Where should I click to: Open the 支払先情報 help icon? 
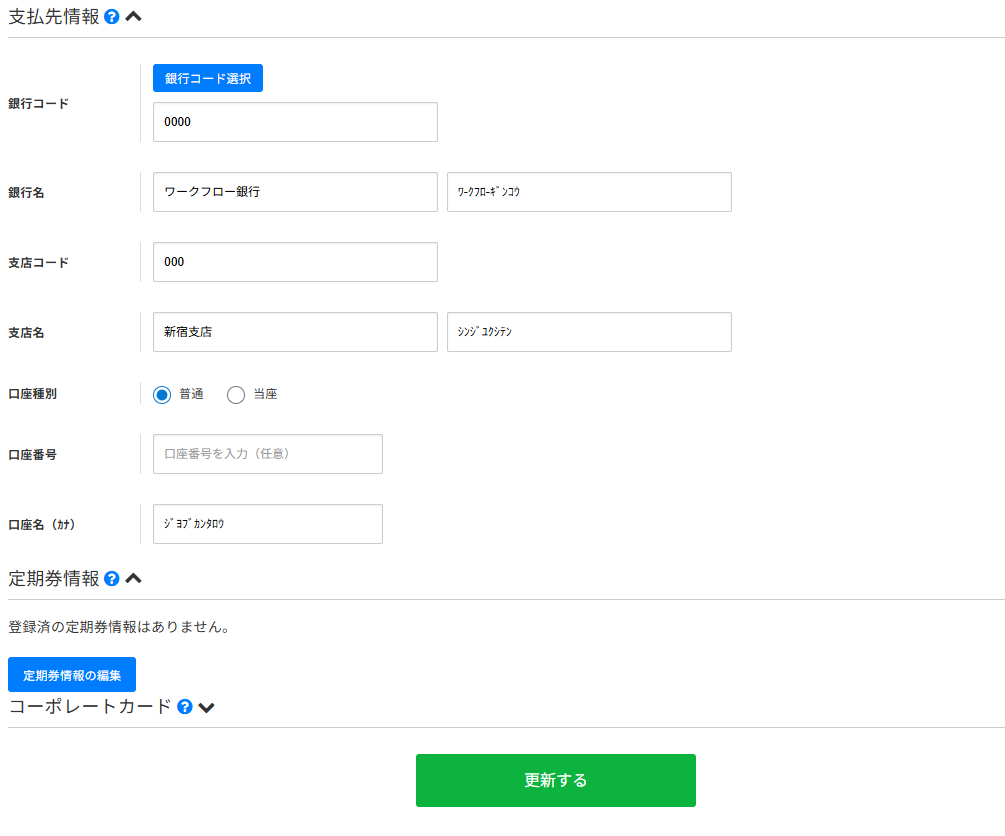111,16
